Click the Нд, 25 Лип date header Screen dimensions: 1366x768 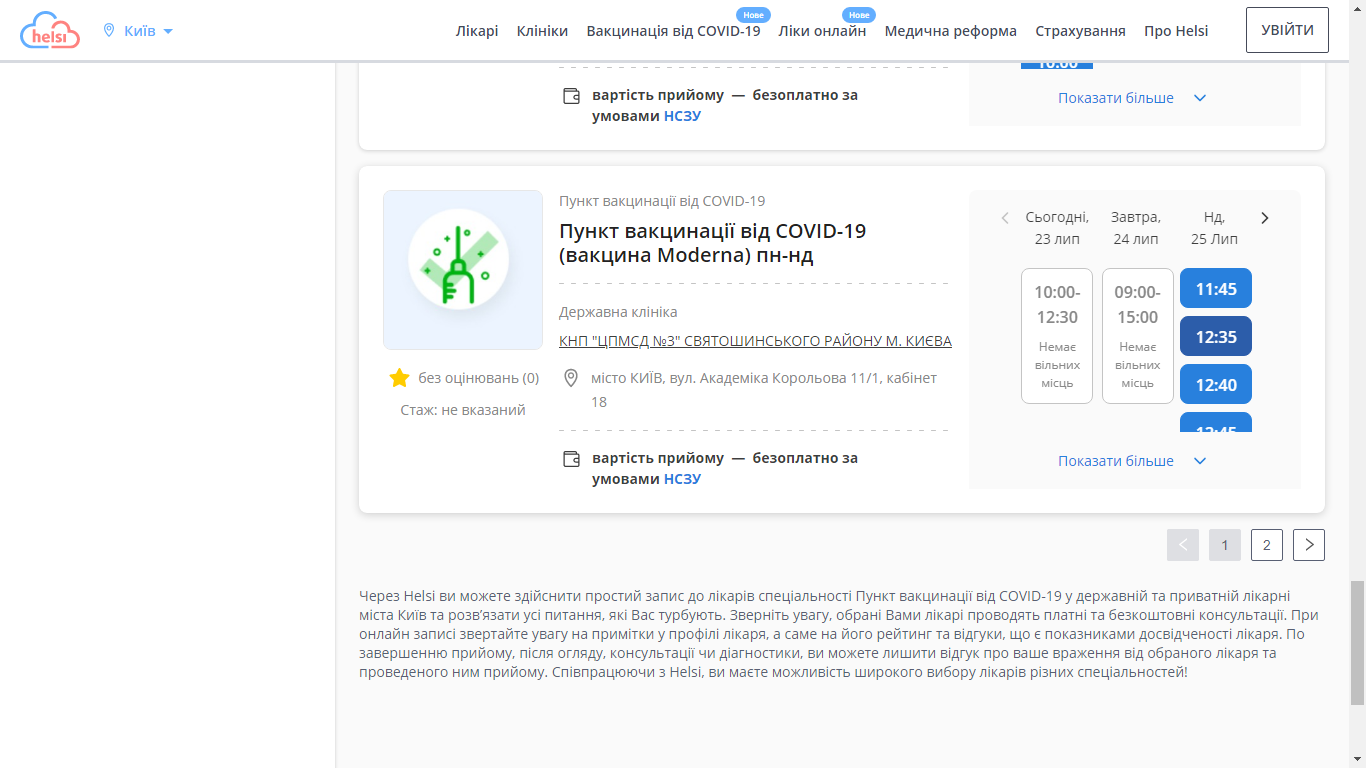point(1215,228)
